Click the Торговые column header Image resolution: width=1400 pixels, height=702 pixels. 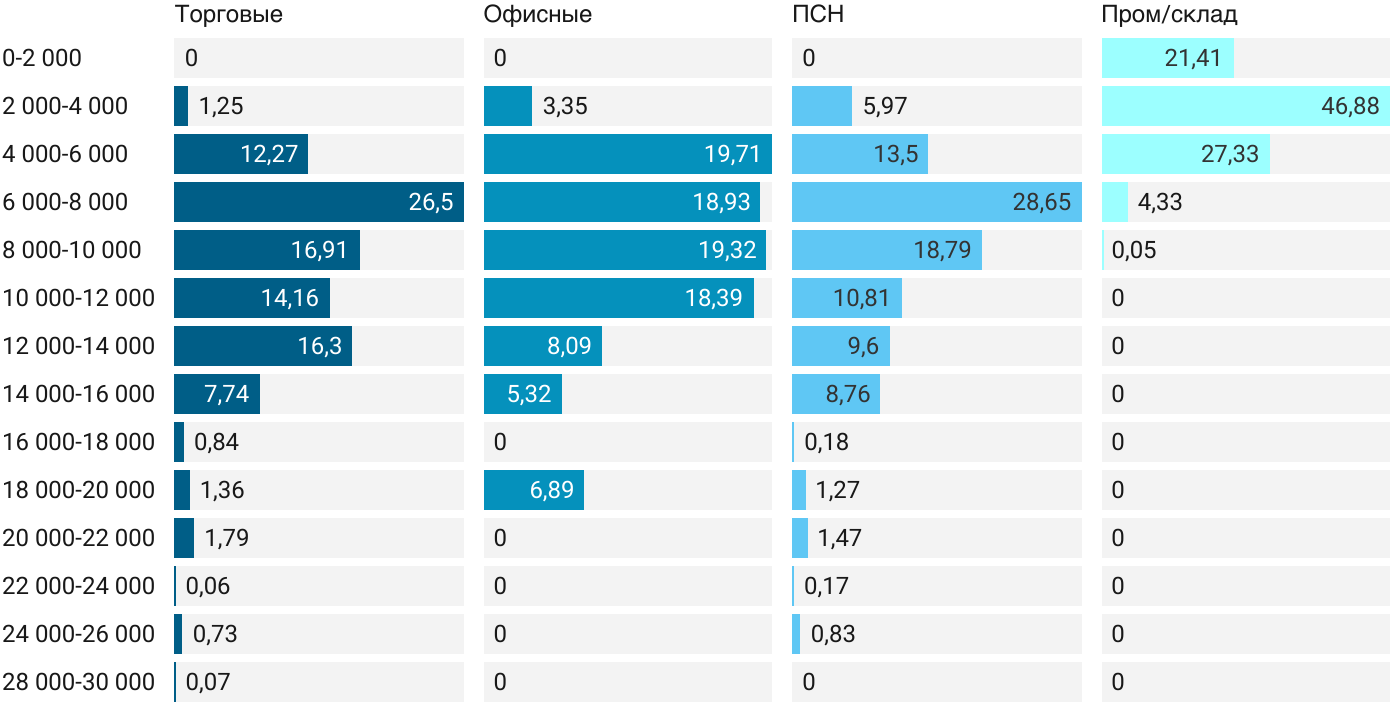tap(228, 14)
